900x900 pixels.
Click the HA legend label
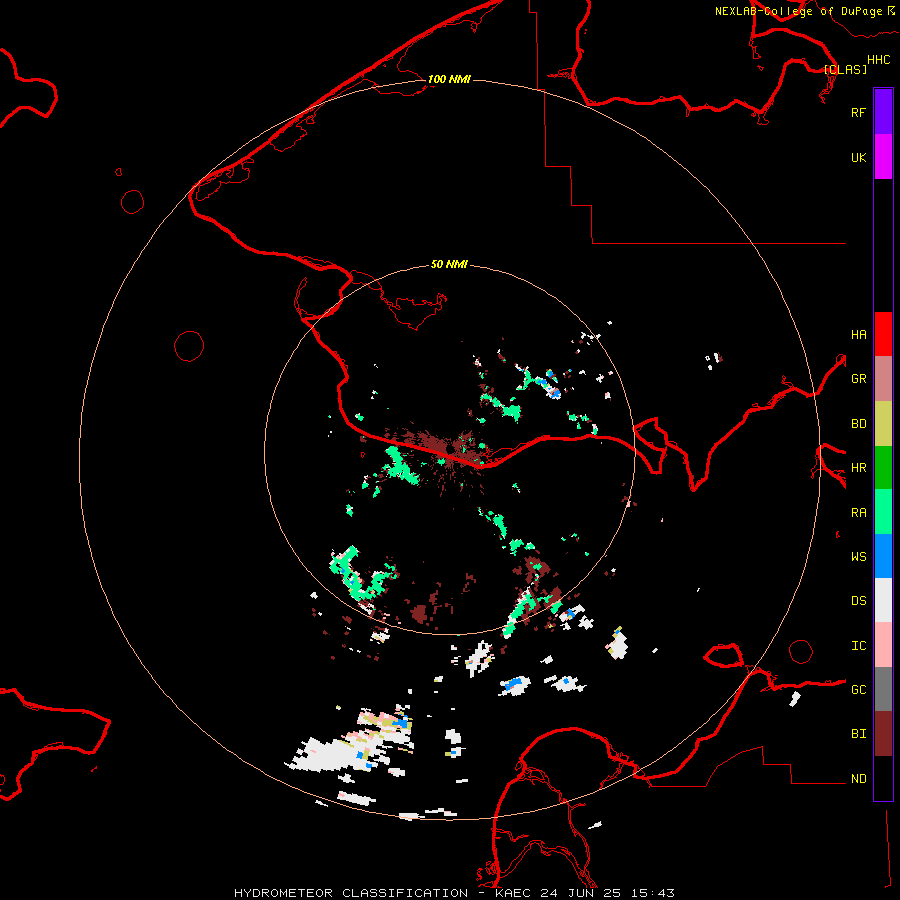(858, 334)
